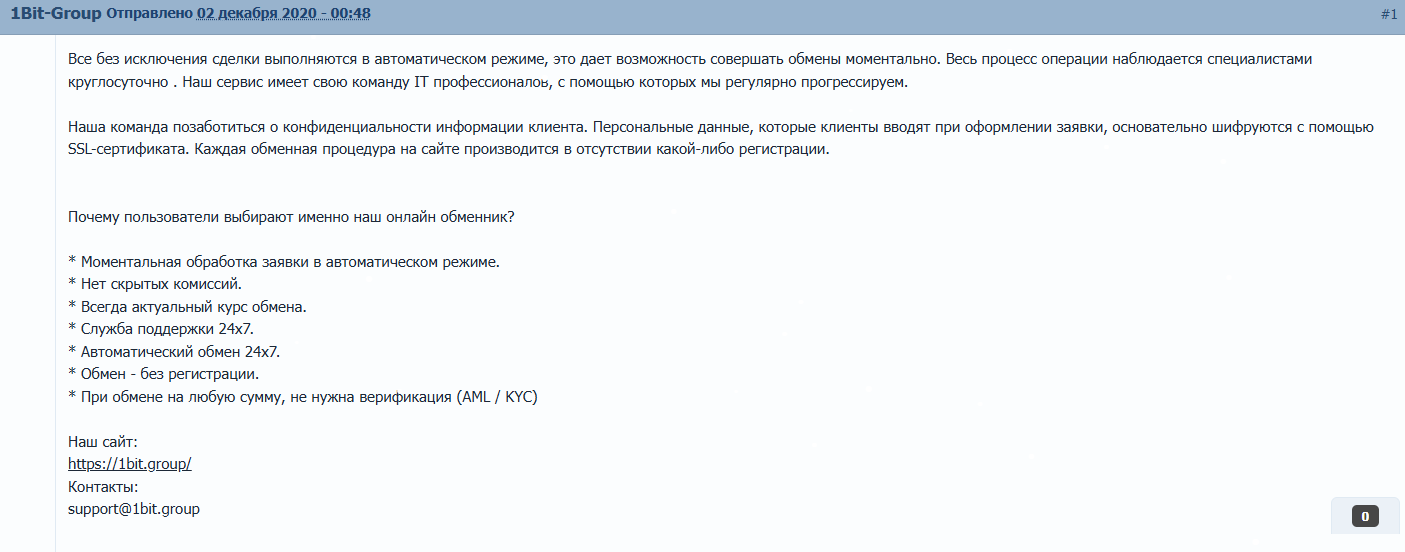Screen dimensions: 1405x552
Task: Click the "Почему пользователи выбирают" question line
Action: [291, 217]
